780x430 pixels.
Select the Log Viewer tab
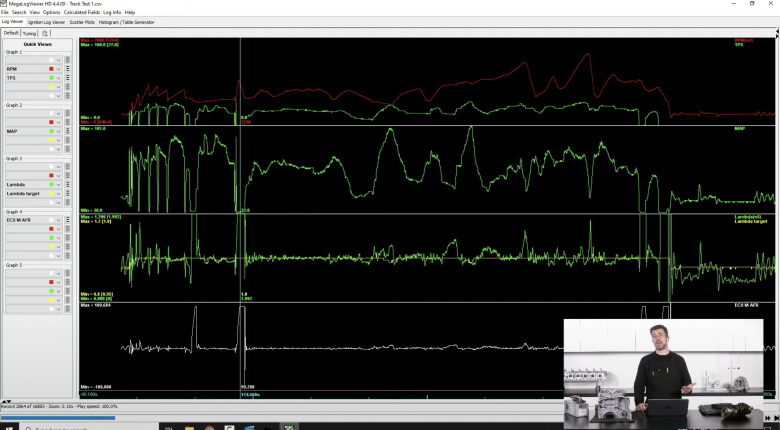(12, 22)
